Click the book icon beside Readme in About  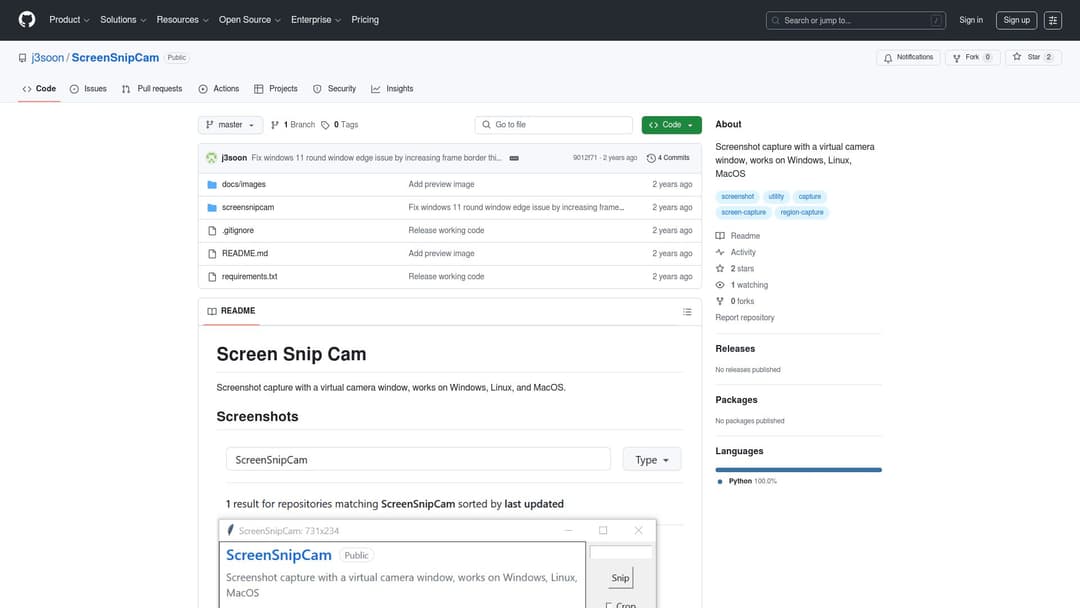[720, 235]
